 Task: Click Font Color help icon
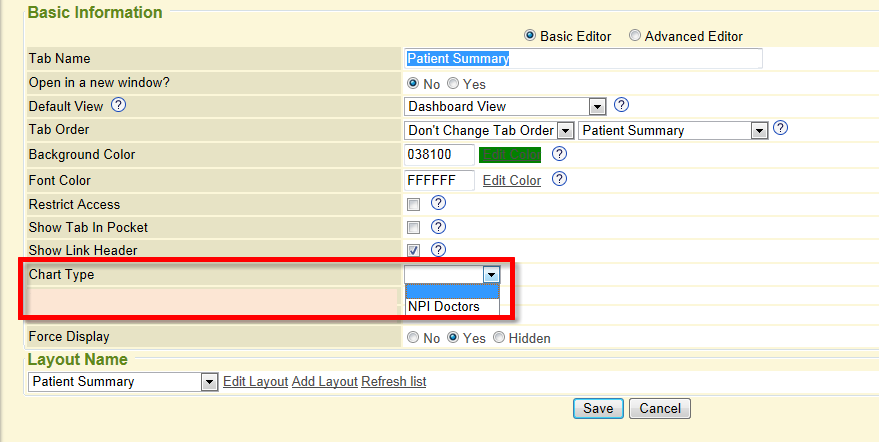point(560,180)
